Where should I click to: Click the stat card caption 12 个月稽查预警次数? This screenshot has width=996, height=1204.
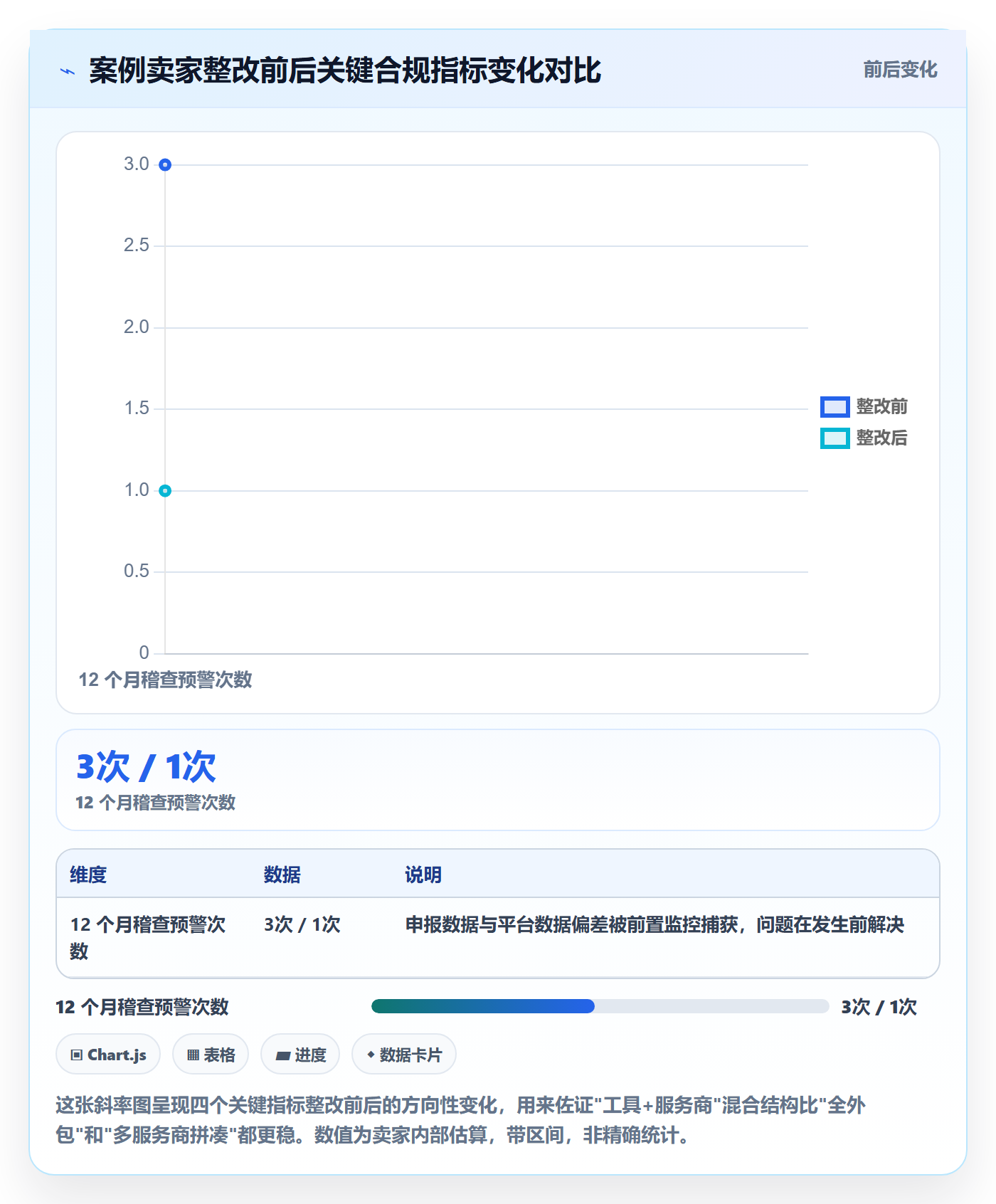click(x=155, y=803)
